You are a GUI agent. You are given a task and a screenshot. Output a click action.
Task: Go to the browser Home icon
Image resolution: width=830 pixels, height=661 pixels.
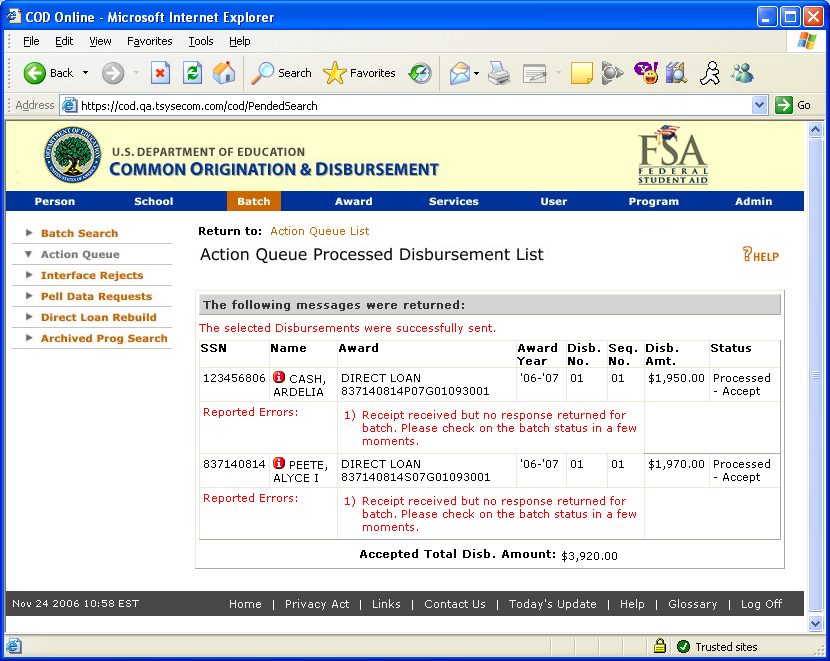coord(224,73)
